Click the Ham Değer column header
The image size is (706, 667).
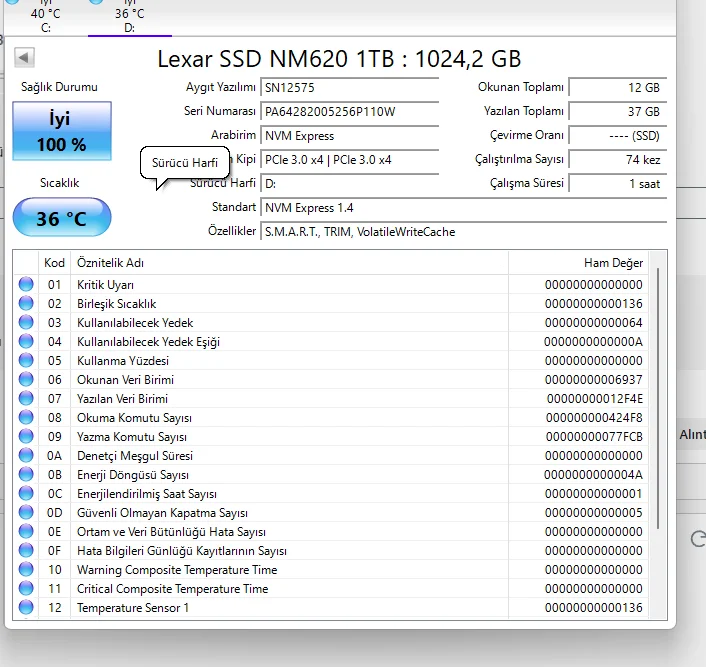coord(578,263)
